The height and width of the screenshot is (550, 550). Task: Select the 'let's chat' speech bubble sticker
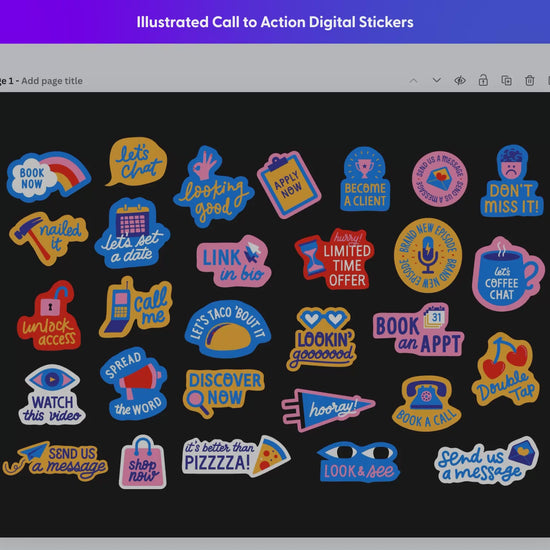(137, 161)
